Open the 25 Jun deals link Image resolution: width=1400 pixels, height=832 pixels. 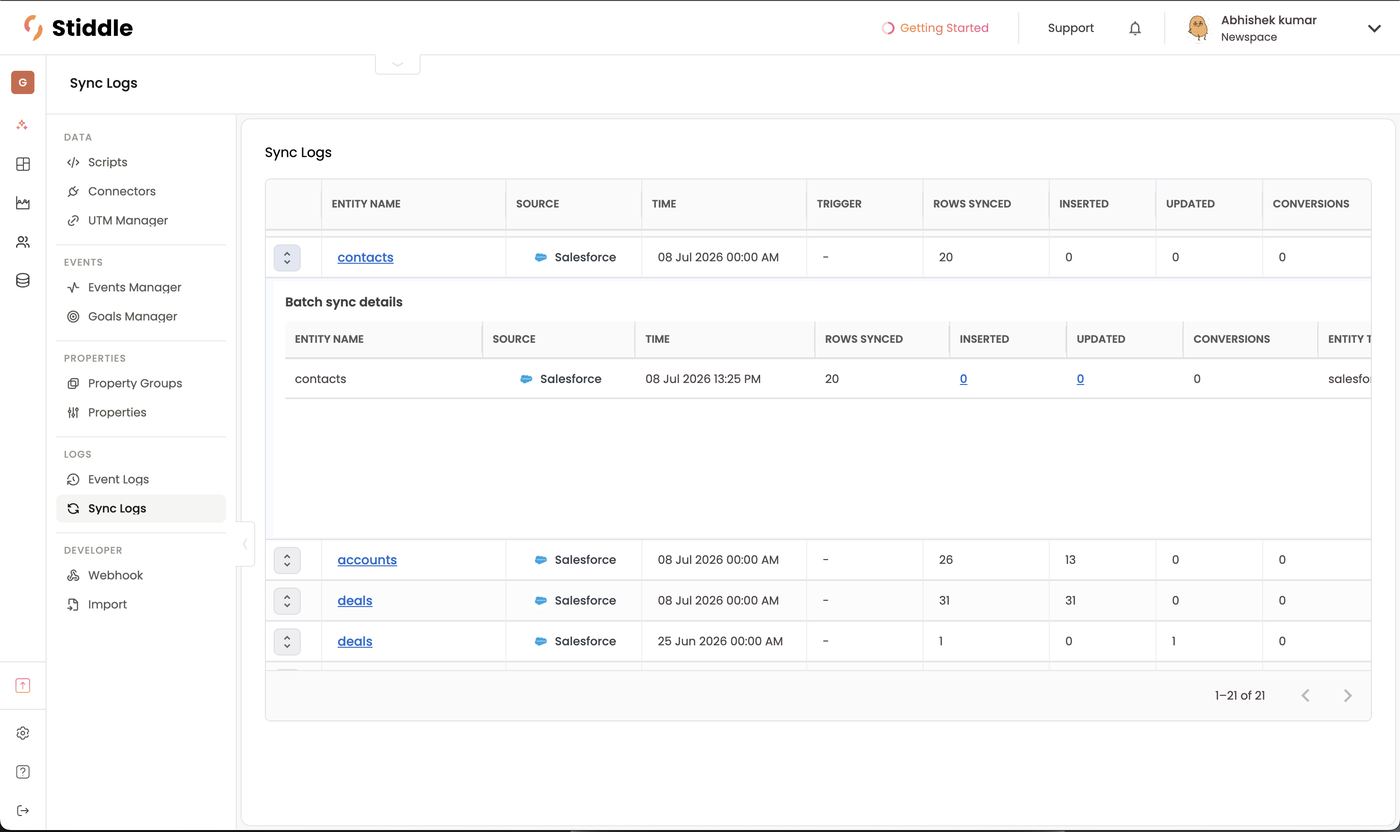[355, 641]
